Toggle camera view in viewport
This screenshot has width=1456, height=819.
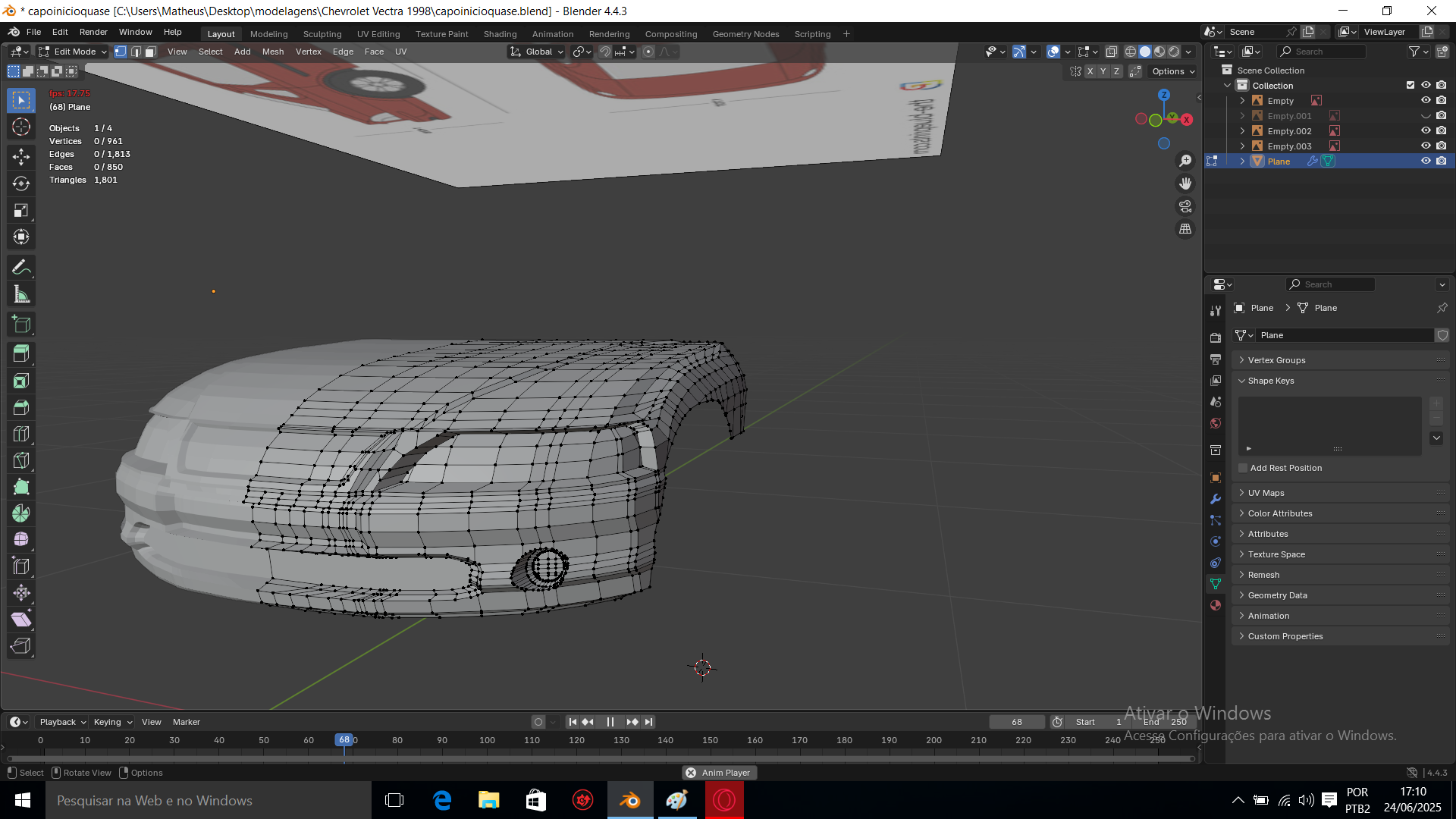[x=1185, y=206]
